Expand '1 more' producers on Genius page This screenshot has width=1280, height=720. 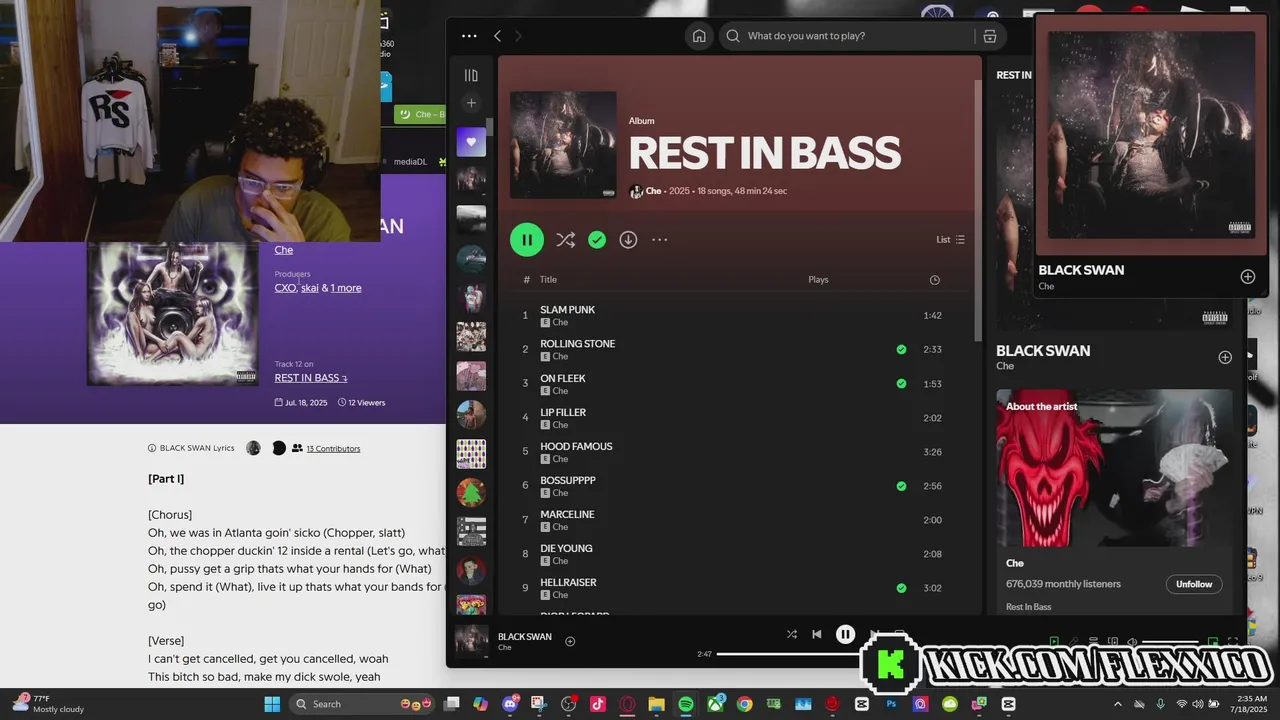346,288
